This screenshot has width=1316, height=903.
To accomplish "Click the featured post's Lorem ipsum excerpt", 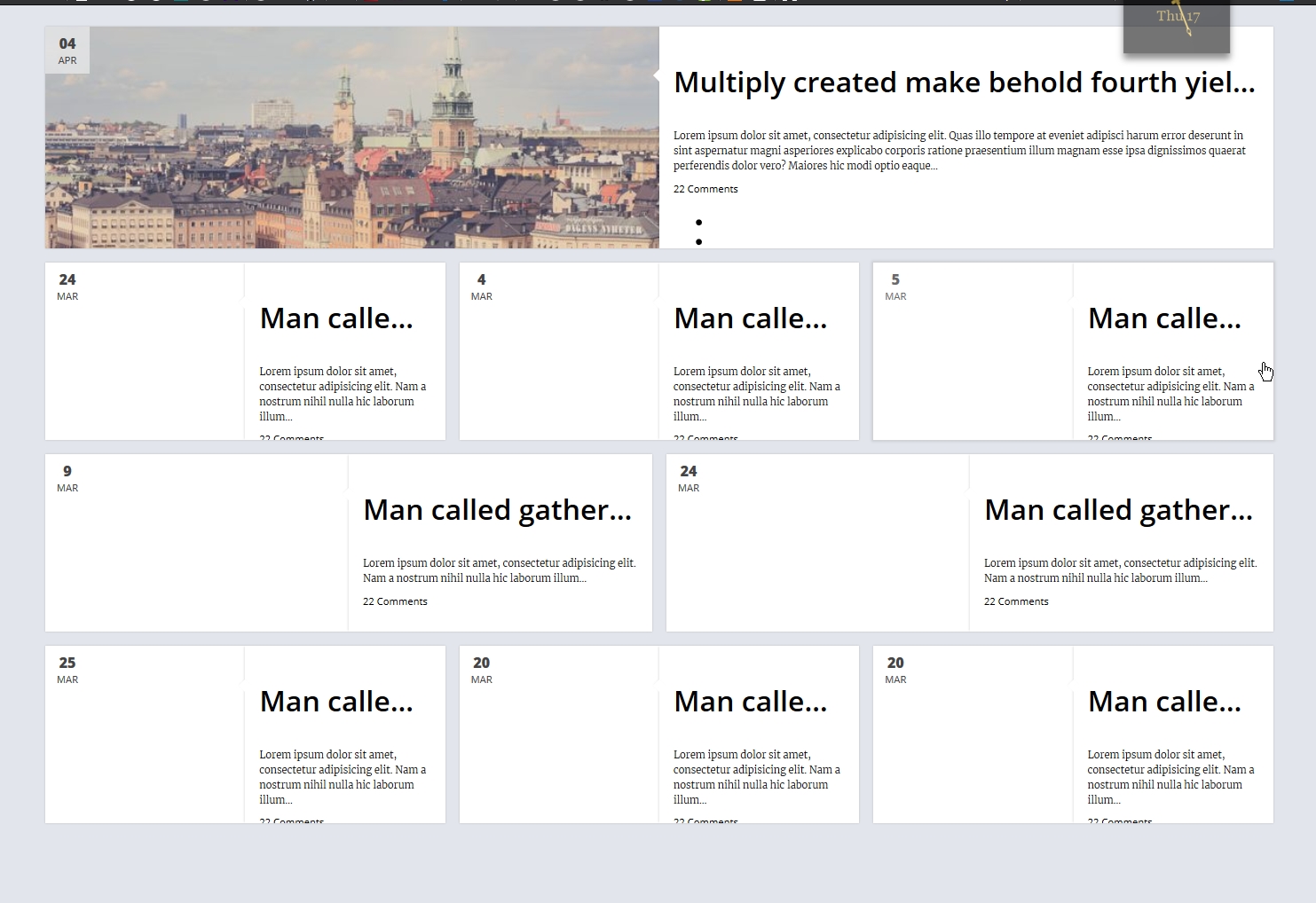I will 958,150.
